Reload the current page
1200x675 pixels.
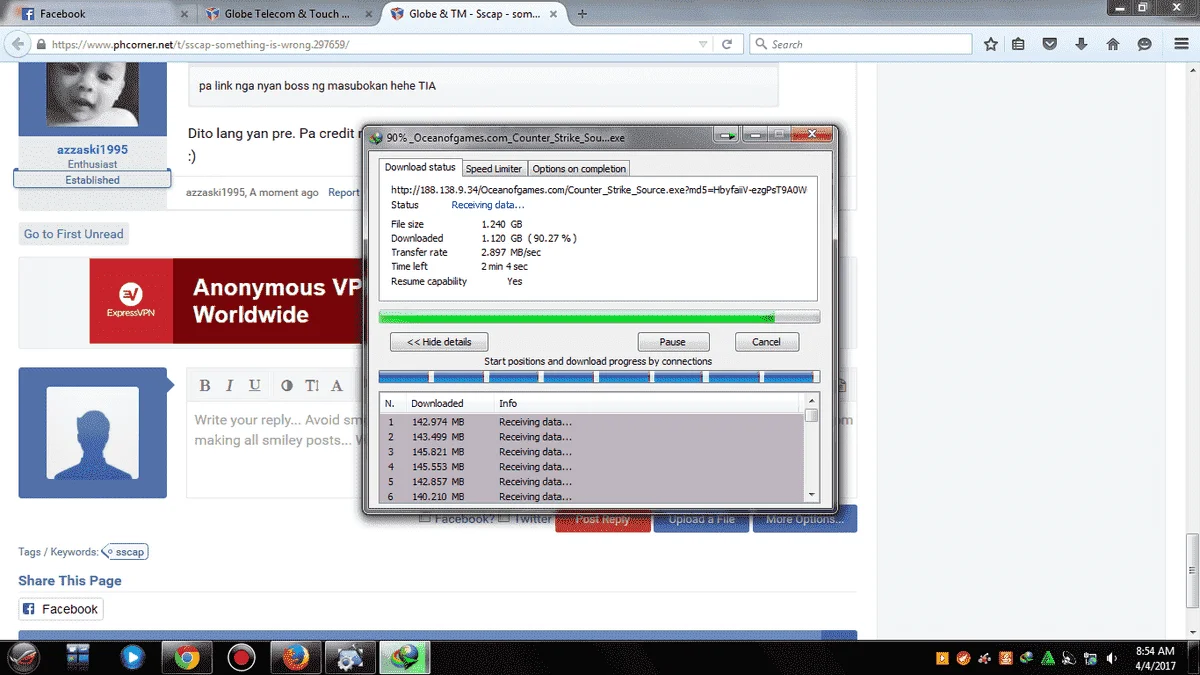[x=727, y=44]
